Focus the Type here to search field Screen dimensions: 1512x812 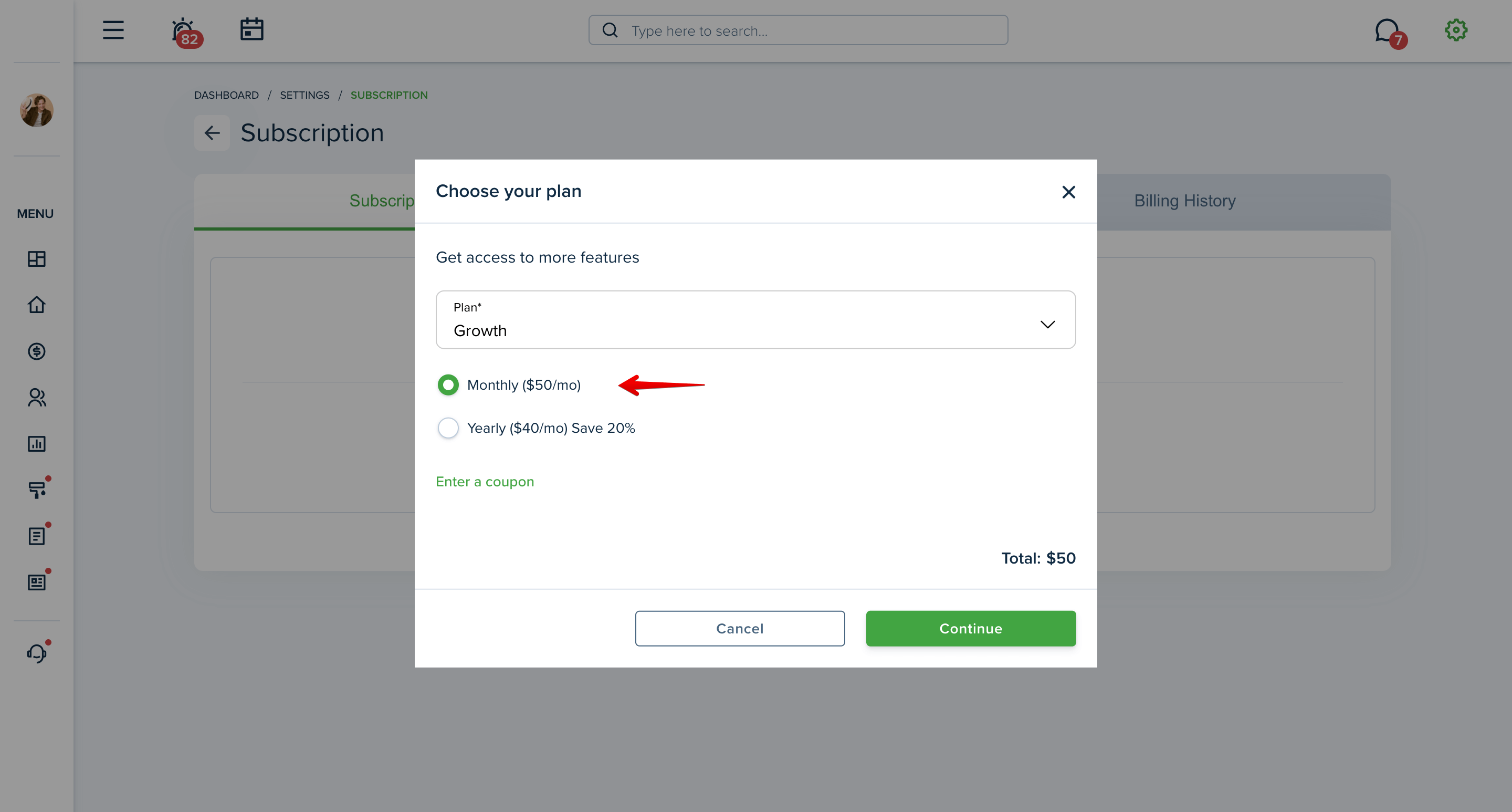tap(798, 30)
